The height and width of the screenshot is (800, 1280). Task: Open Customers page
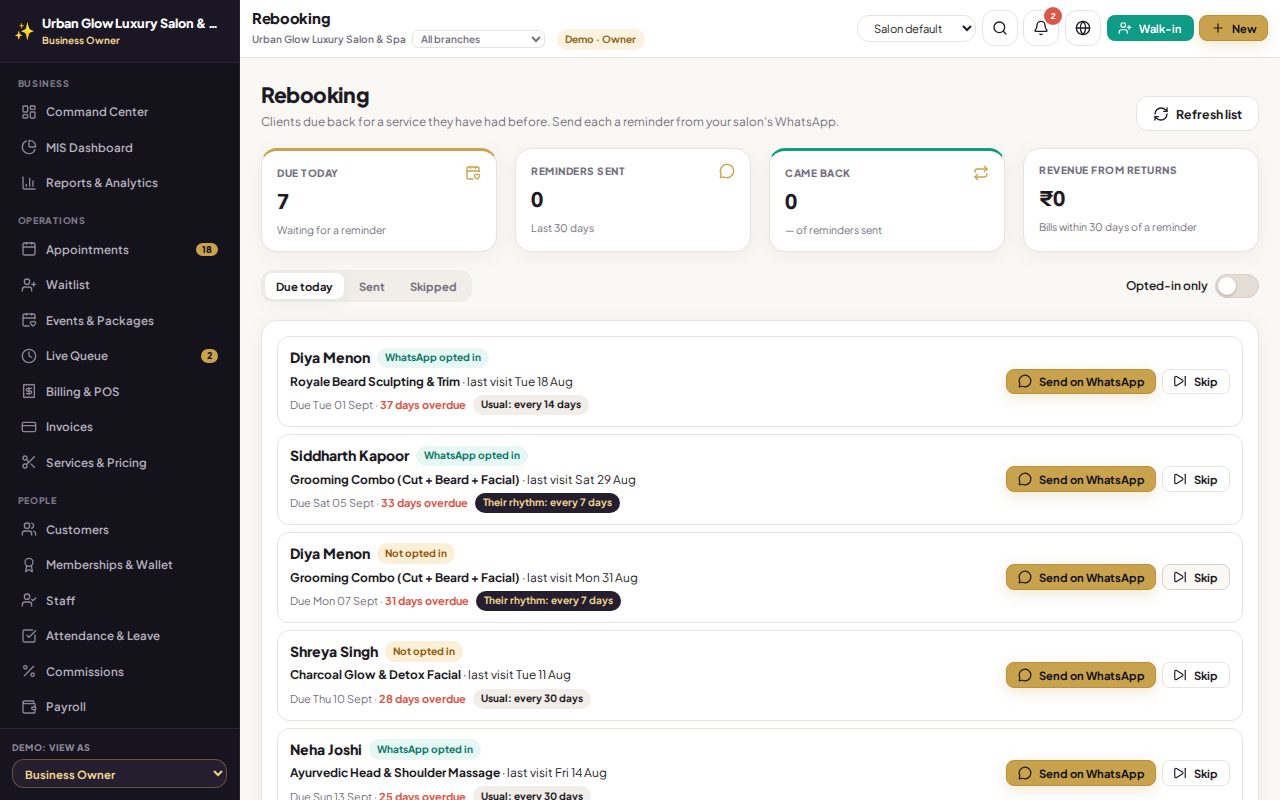tap(120, 529)
